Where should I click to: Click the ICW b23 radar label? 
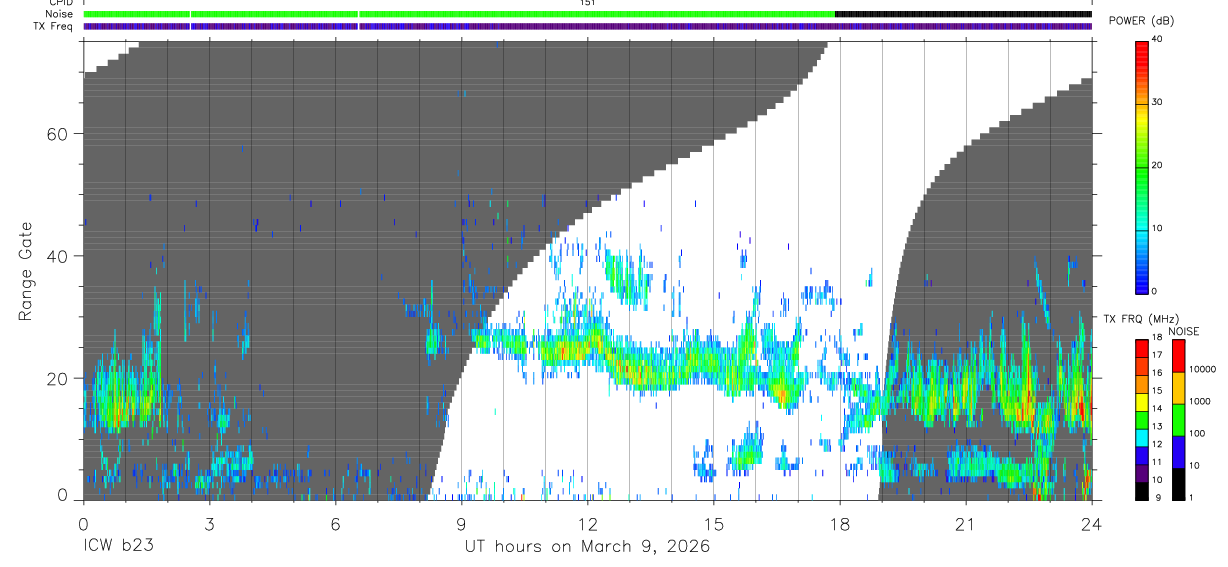pyautogui.click(x=118, y=547)
